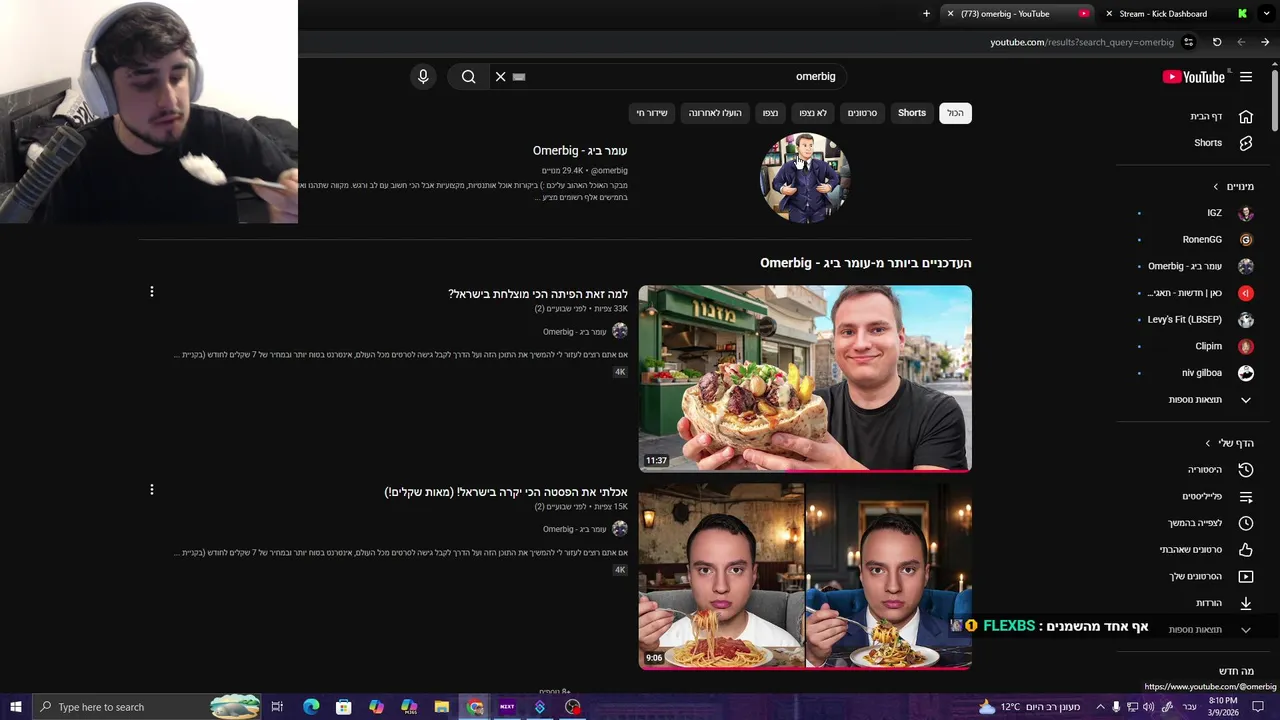
Task: Open more options for the pasta video
Action: pos(152,490)
